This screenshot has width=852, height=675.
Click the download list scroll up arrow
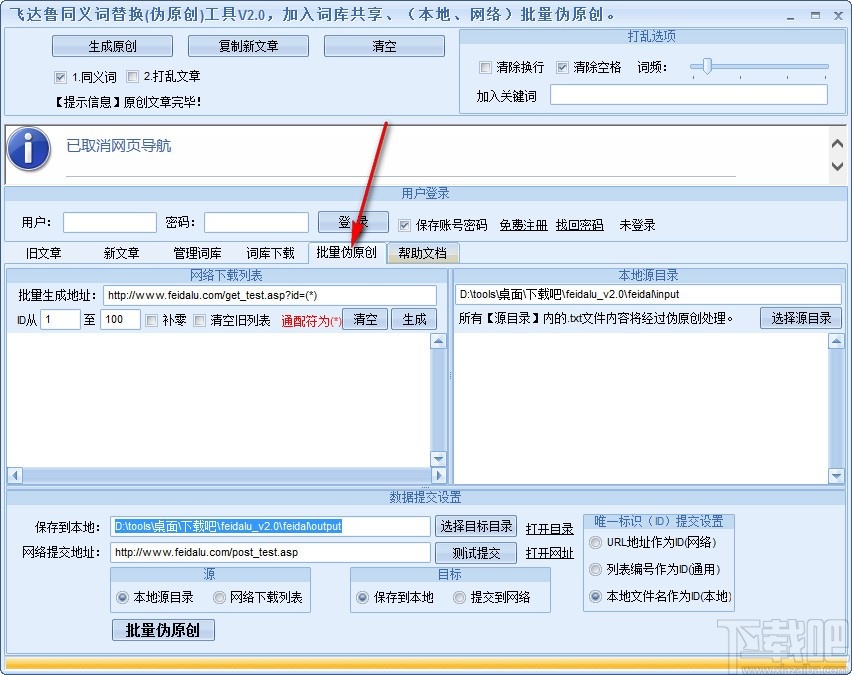[x=438, y=341]
